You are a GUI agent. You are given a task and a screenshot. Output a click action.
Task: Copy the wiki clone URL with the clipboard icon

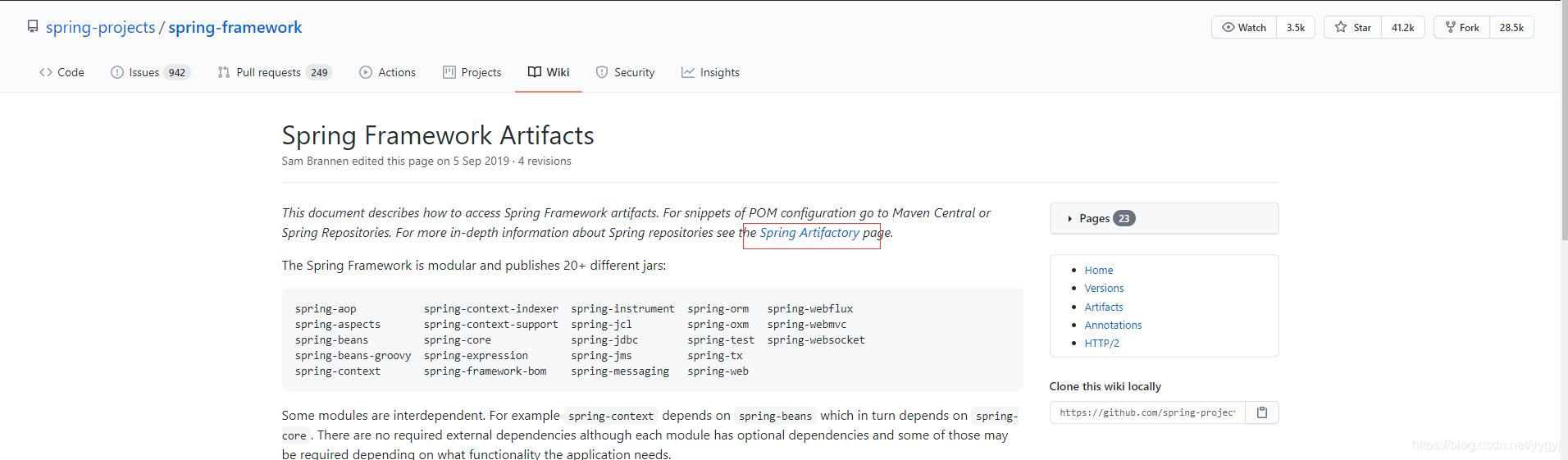coord(1261,412)
